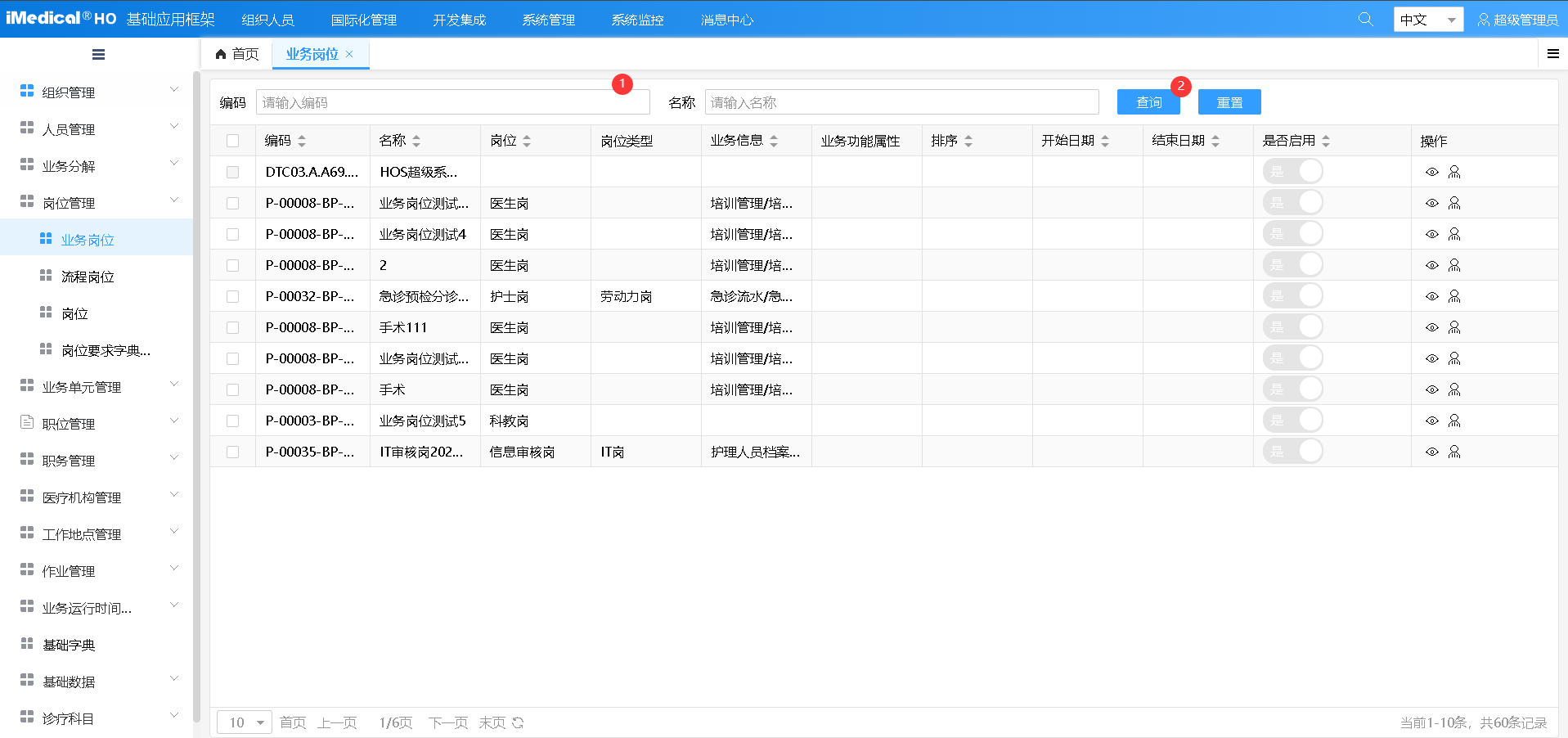Screen dimensions: 1568x738
Task: Open tab list menu icon at right
Action: (1552, 54)
